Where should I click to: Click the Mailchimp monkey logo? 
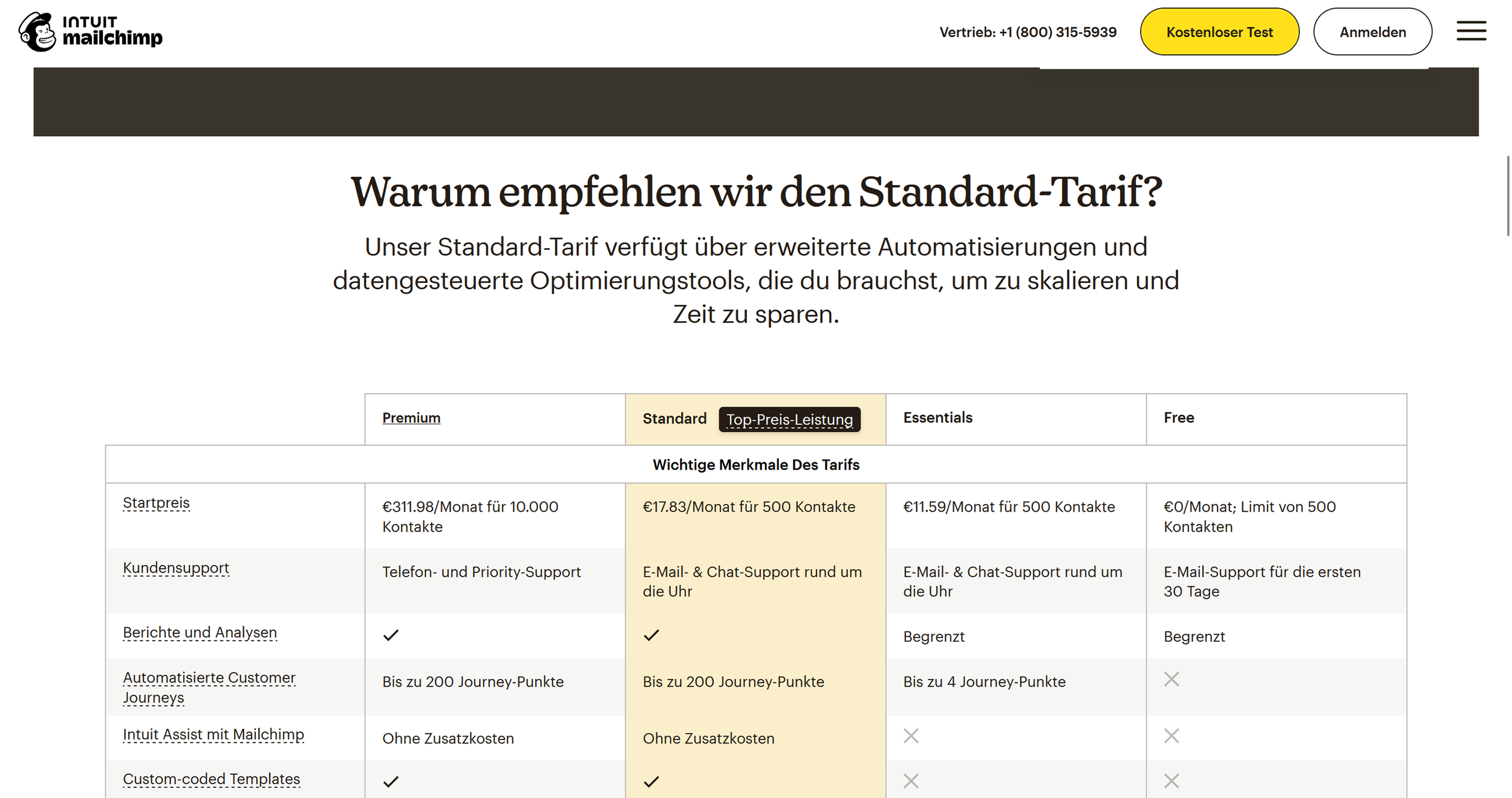(37, 31)
